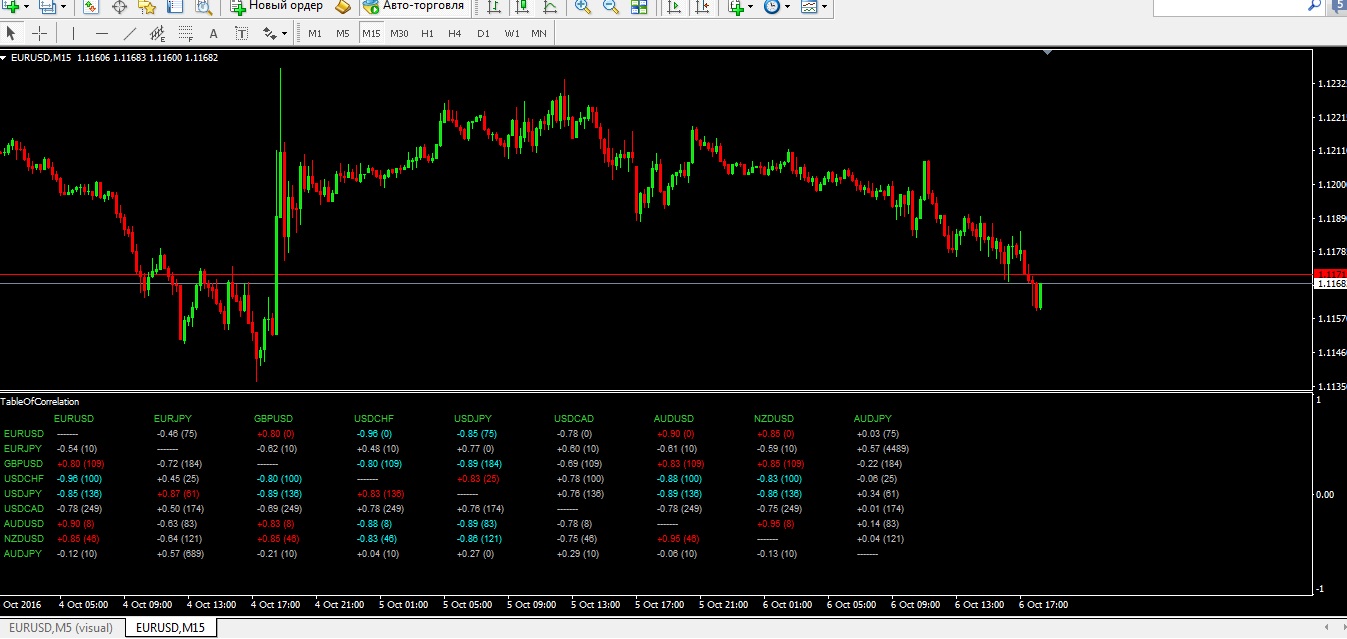
Task: Draw a vertical line
Action: pyautogui.click(x=73, y=33)
